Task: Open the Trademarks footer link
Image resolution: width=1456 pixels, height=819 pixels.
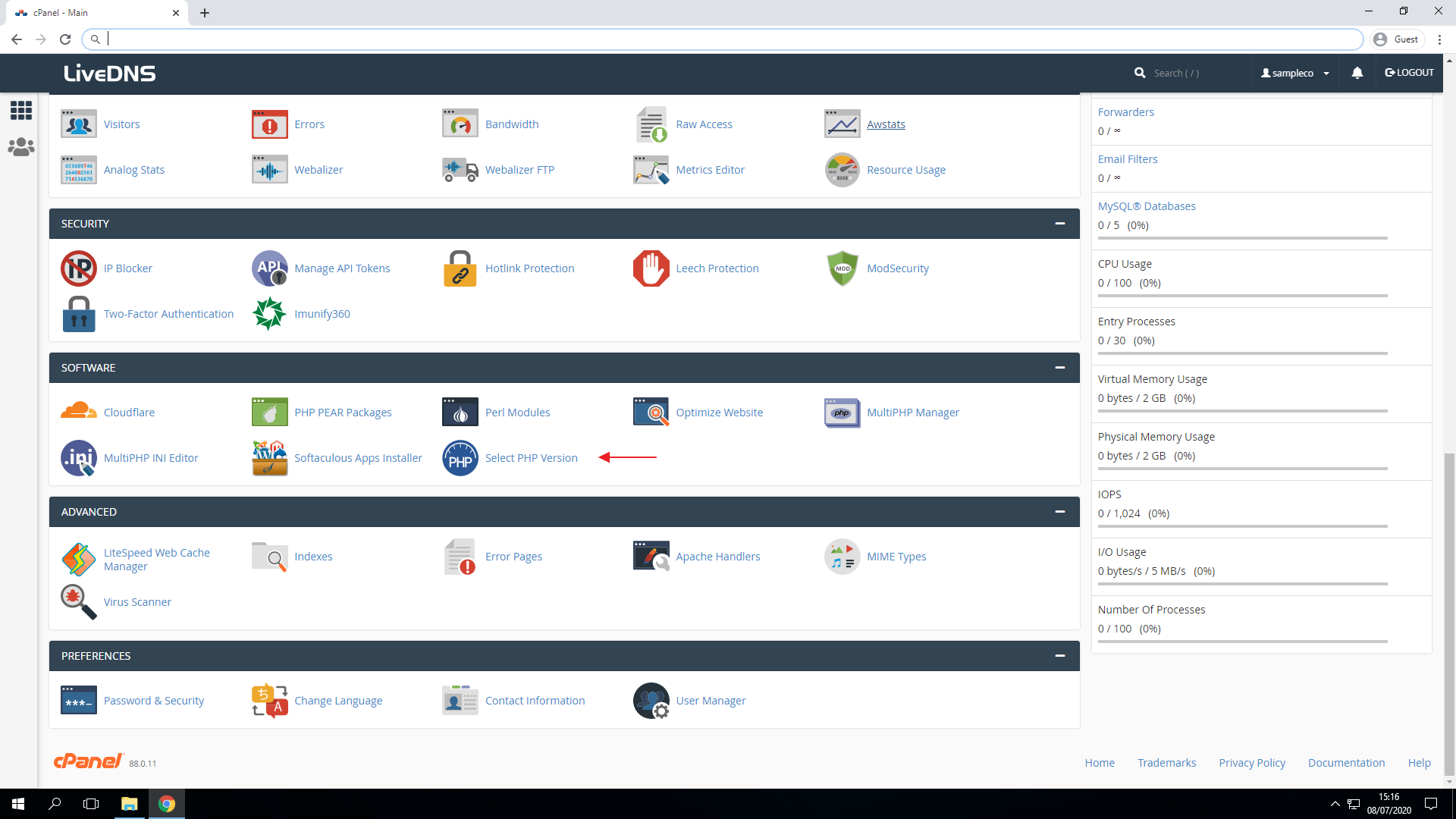Action: pos(1166,763)
